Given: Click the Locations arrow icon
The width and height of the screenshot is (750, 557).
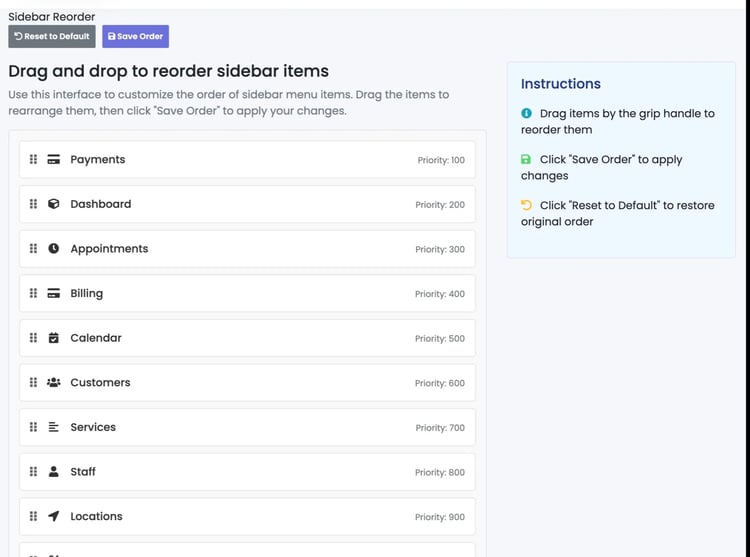Looking at the screenshot, I should click(54, 516).
